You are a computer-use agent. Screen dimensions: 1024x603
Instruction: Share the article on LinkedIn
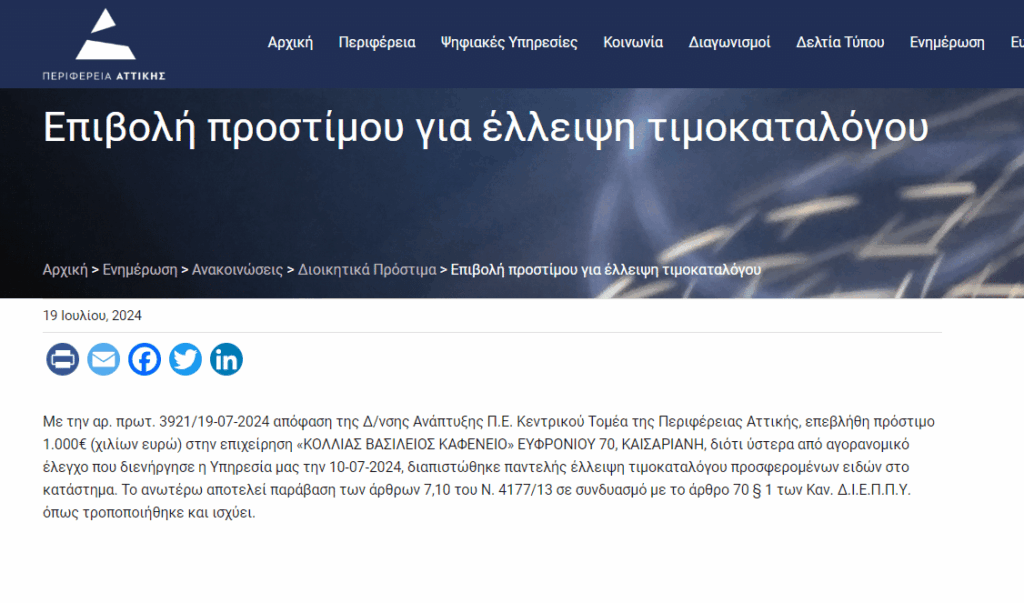click(x=226, y=359)
